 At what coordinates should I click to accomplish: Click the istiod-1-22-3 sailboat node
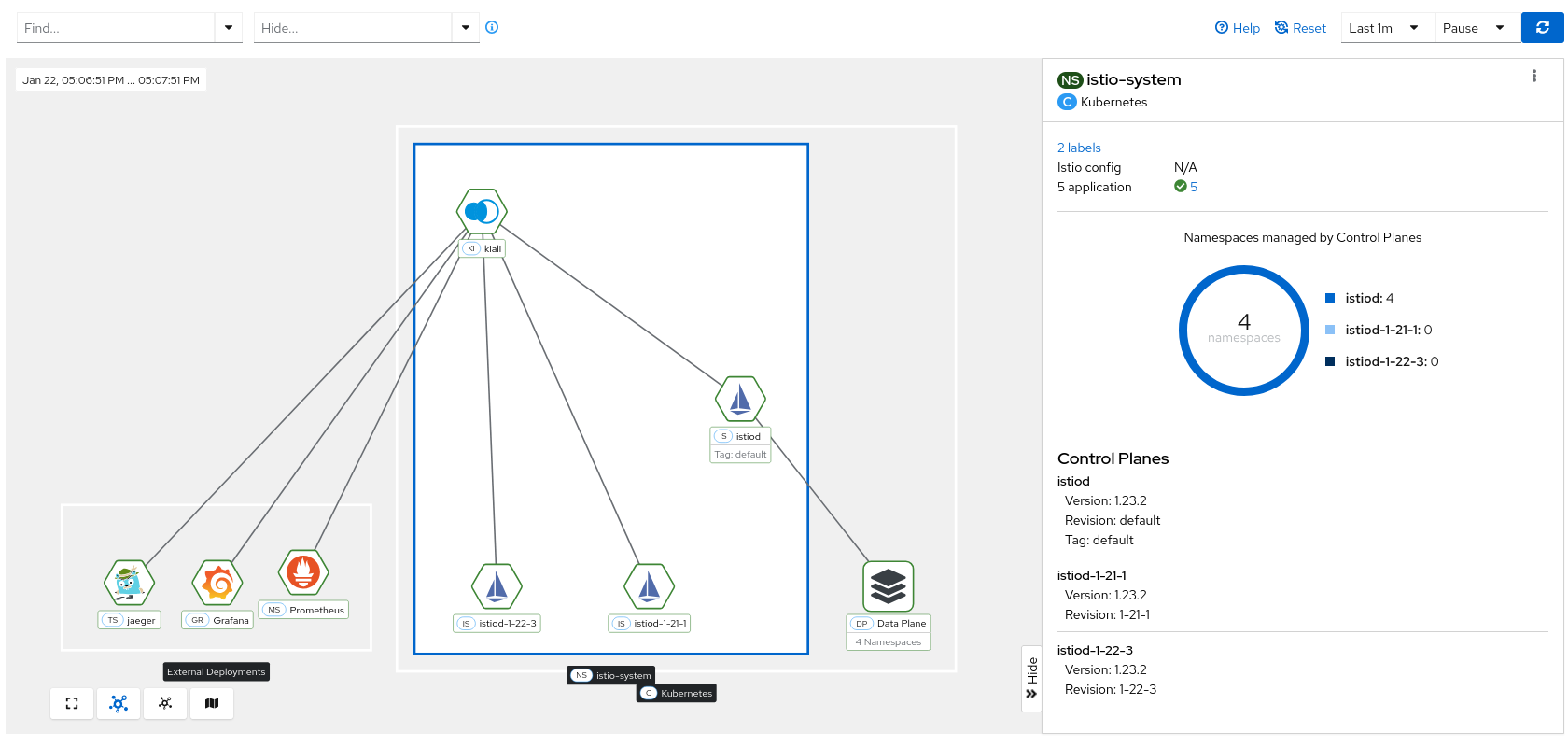click(497, 587)
